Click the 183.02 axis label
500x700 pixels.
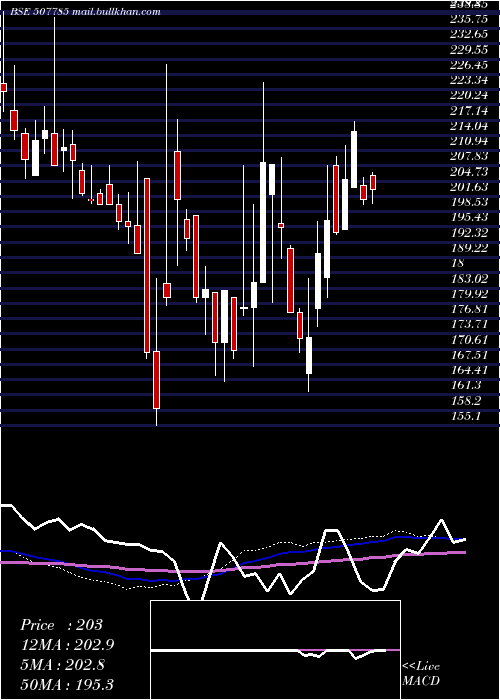(x=467, y=279)
